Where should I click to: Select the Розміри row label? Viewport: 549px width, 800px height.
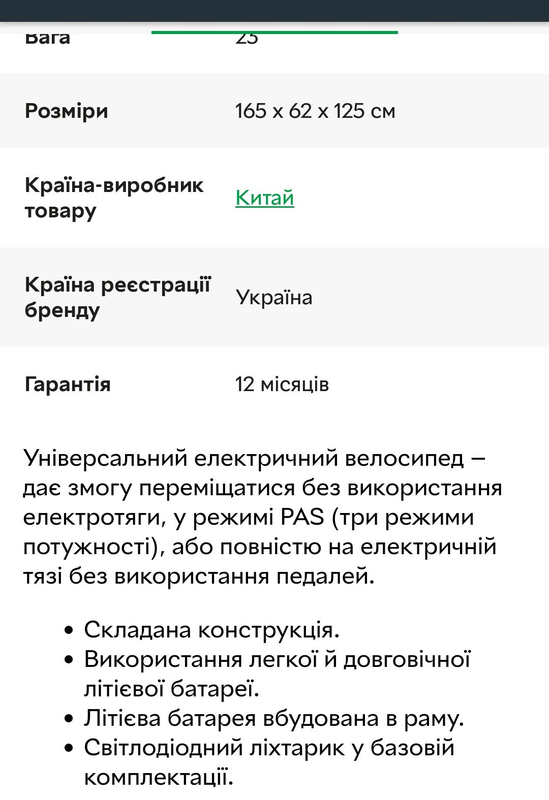[66, 111]
